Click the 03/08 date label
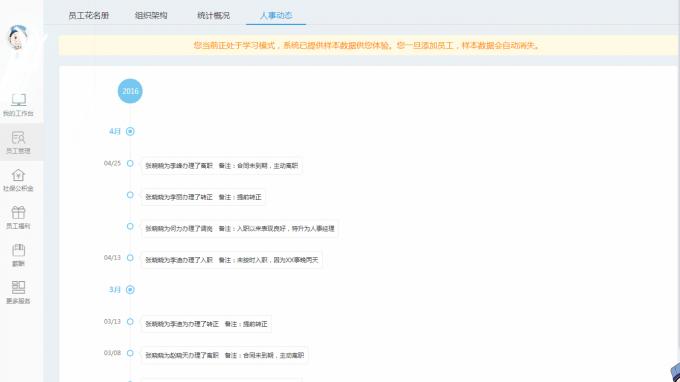This screenshot has height=382, width=680. pyautogui.click(x=112, y=353)
